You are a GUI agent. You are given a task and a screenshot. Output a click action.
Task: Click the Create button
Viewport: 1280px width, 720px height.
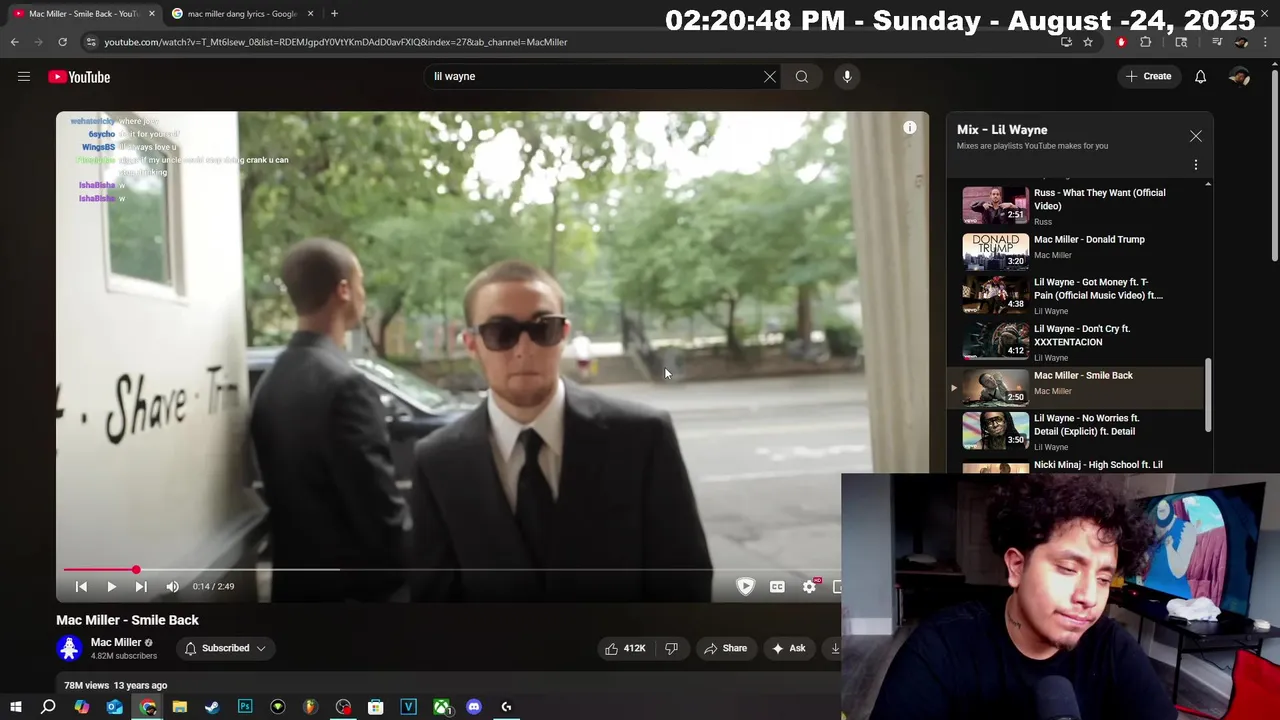point(1148,76)
